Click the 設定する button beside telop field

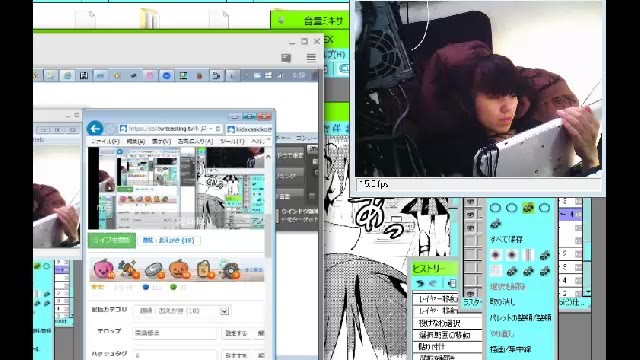click(236, 333)
